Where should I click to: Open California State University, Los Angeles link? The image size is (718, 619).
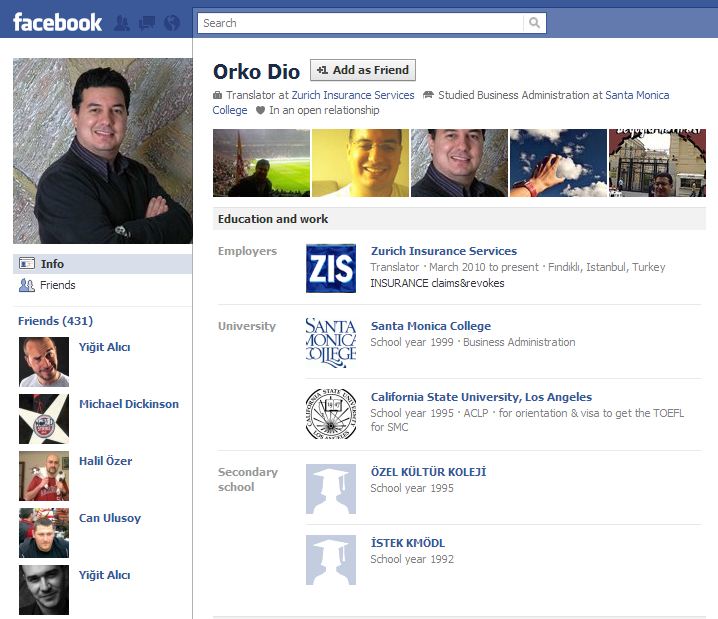(x=481, y=397)
